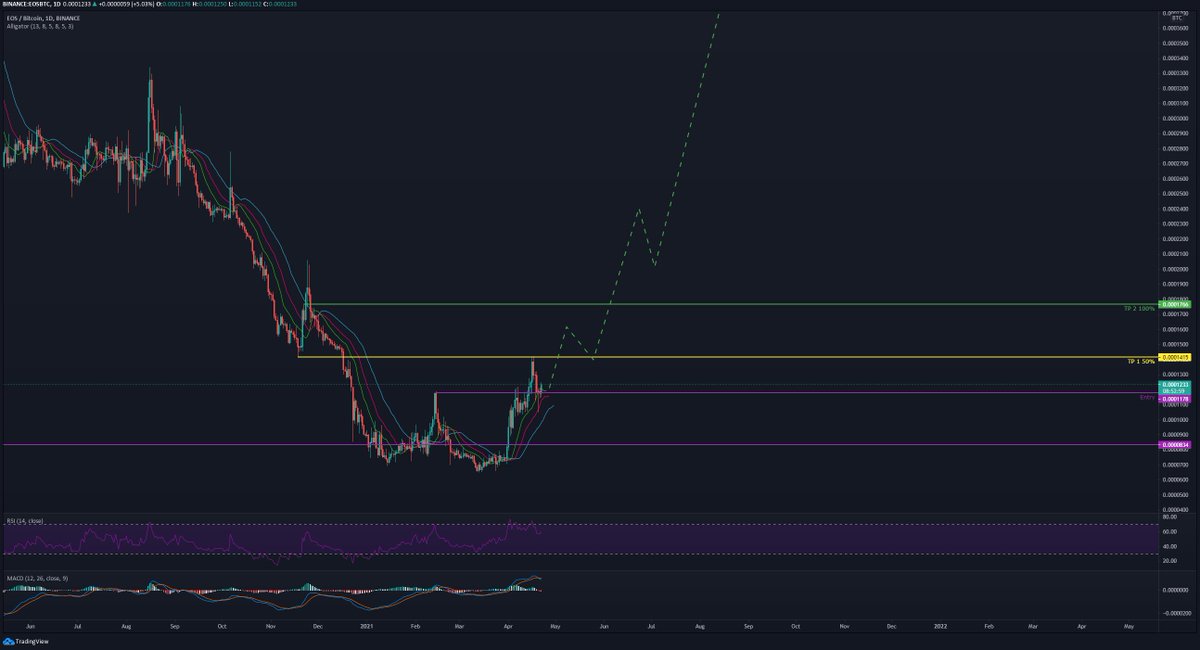Click the Sep label of 2021 on time axis
Image resolution: width=1200 pixels, height=650 pixels.
click(748, 625)
